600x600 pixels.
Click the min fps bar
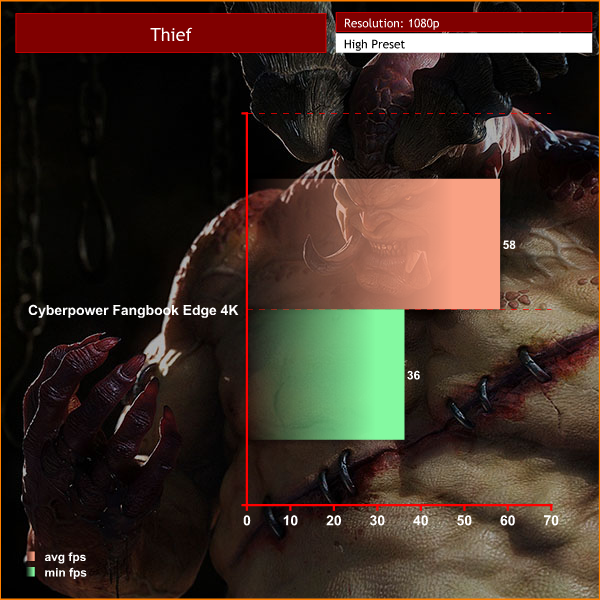pyautogui.click(x=326, y=375)
